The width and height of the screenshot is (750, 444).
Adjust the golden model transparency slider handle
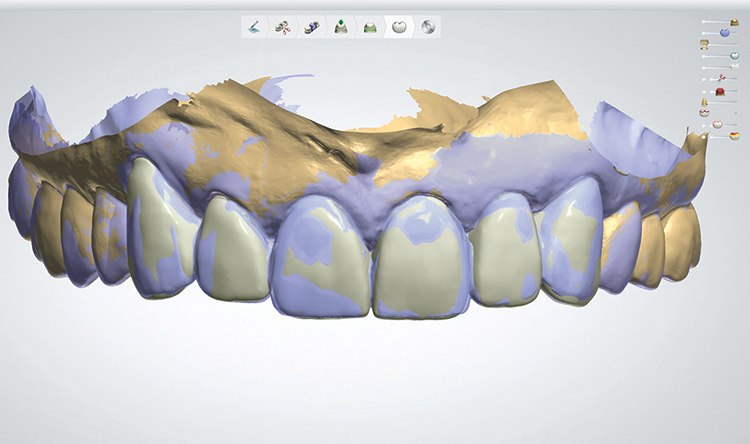(734, 22)
